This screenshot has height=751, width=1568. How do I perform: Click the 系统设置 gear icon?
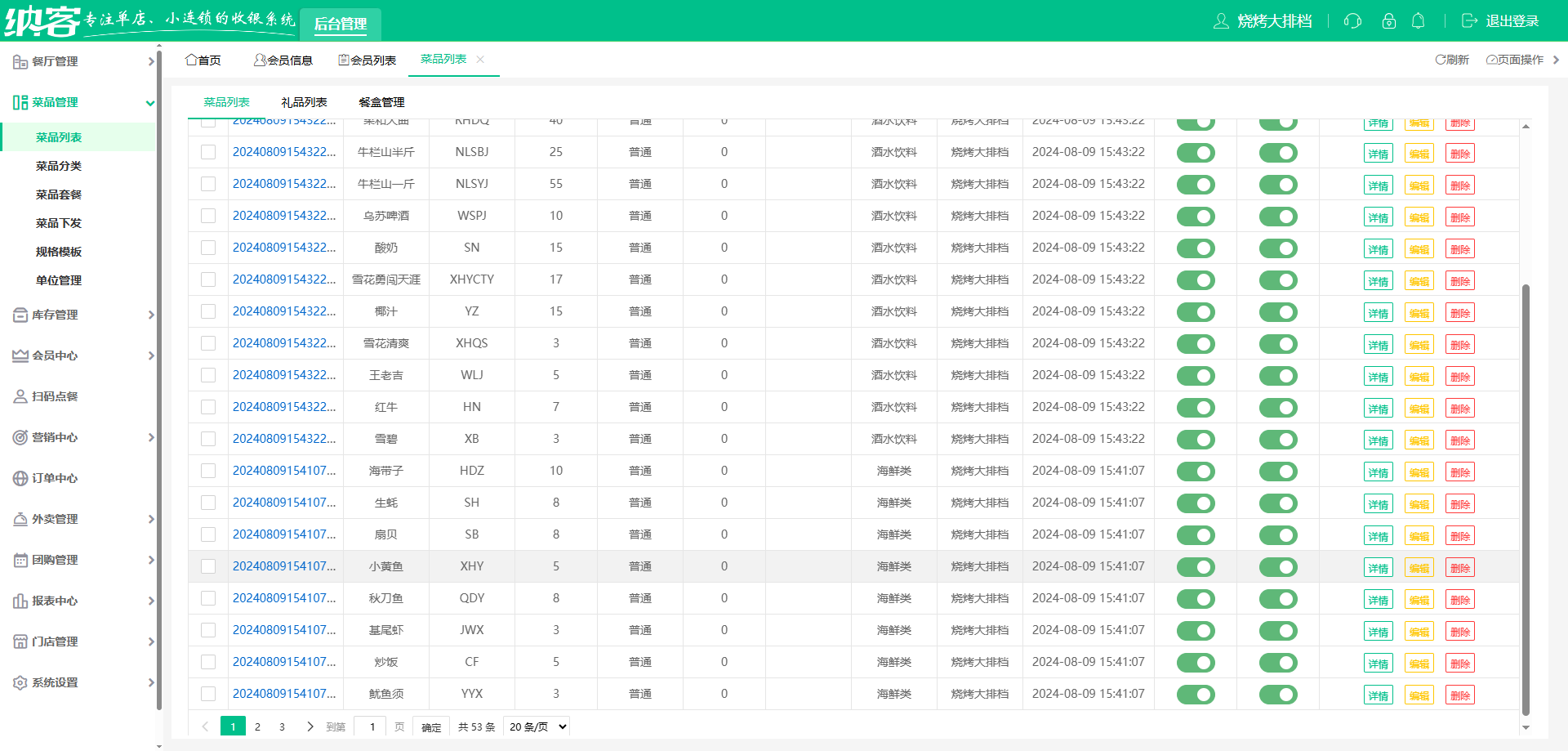[x=20, y=682]
